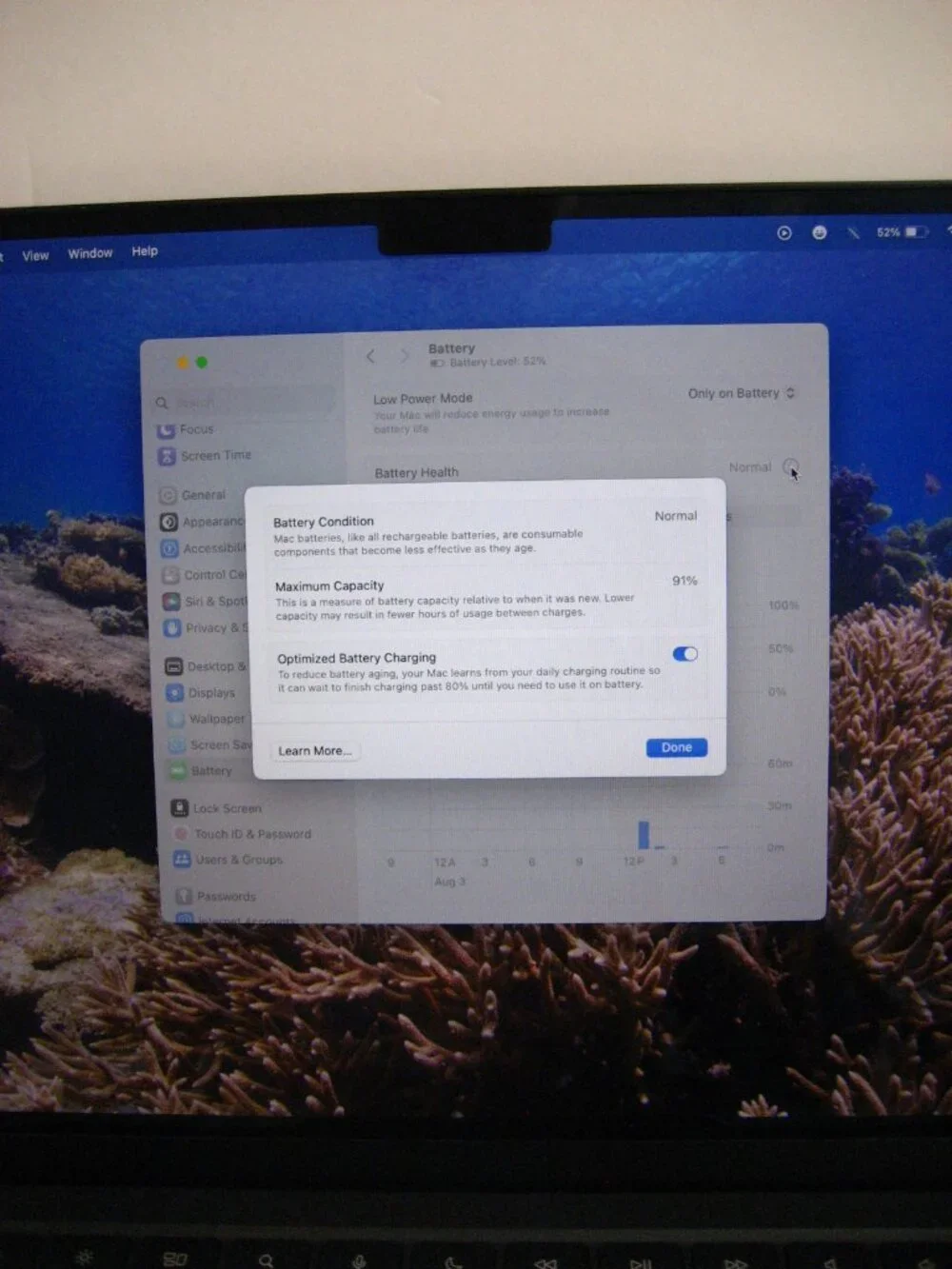Open Siri & Spotlight settings
Image resolution: width=952 pixels, height=1269 pixels.
(205, 602)
